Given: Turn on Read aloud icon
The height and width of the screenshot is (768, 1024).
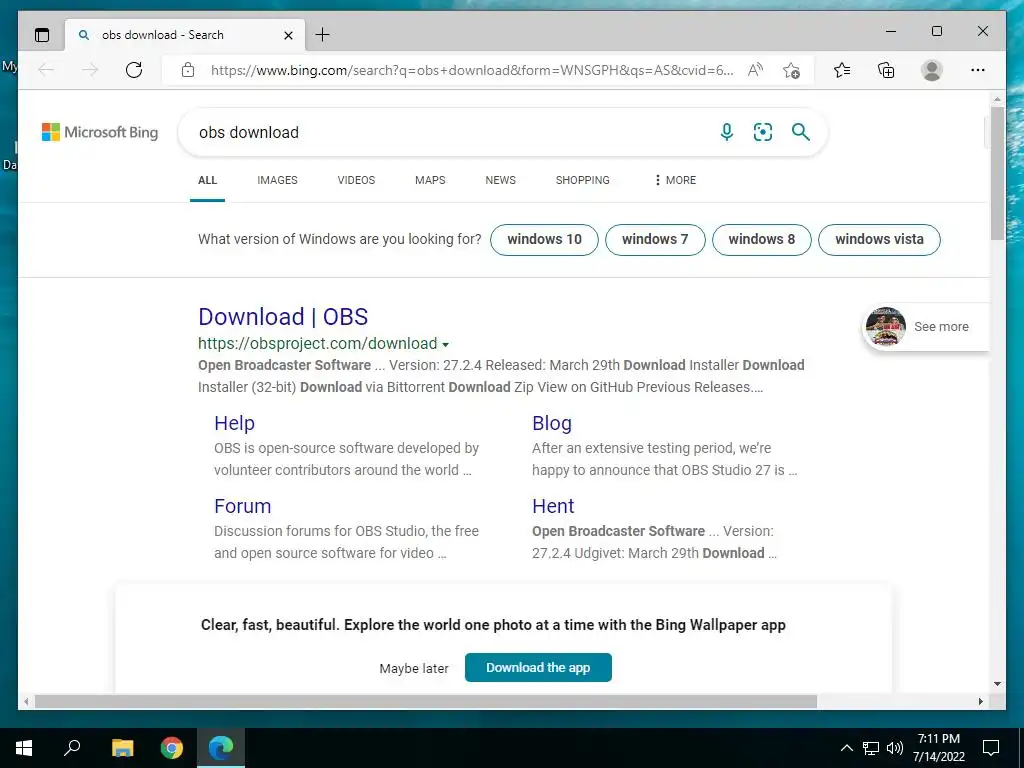Looking at the screenshot, I should [755, 70].
